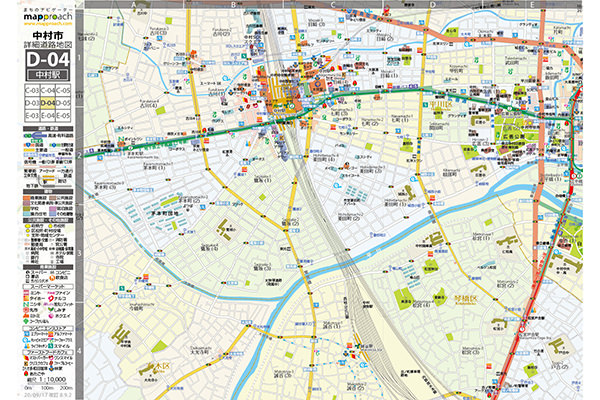
Task: Click the 信号機 traffic signal legend symbol
Action: click(x=31, y=158)
